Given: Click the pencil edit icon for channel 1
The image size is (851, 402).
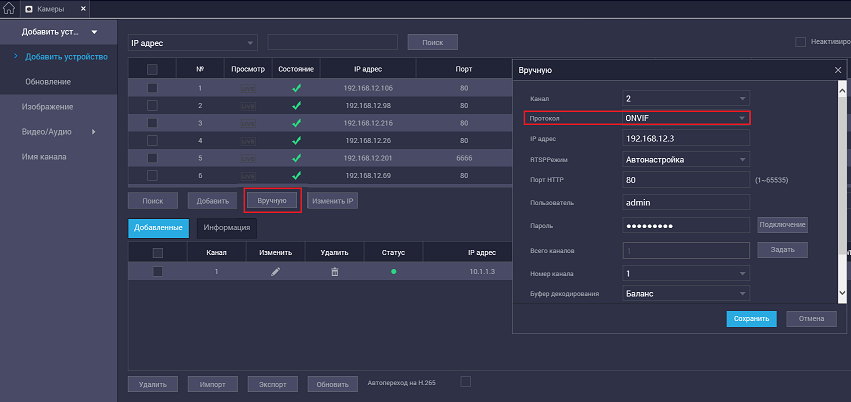Looking at the screenshot, I should point(275,271).
